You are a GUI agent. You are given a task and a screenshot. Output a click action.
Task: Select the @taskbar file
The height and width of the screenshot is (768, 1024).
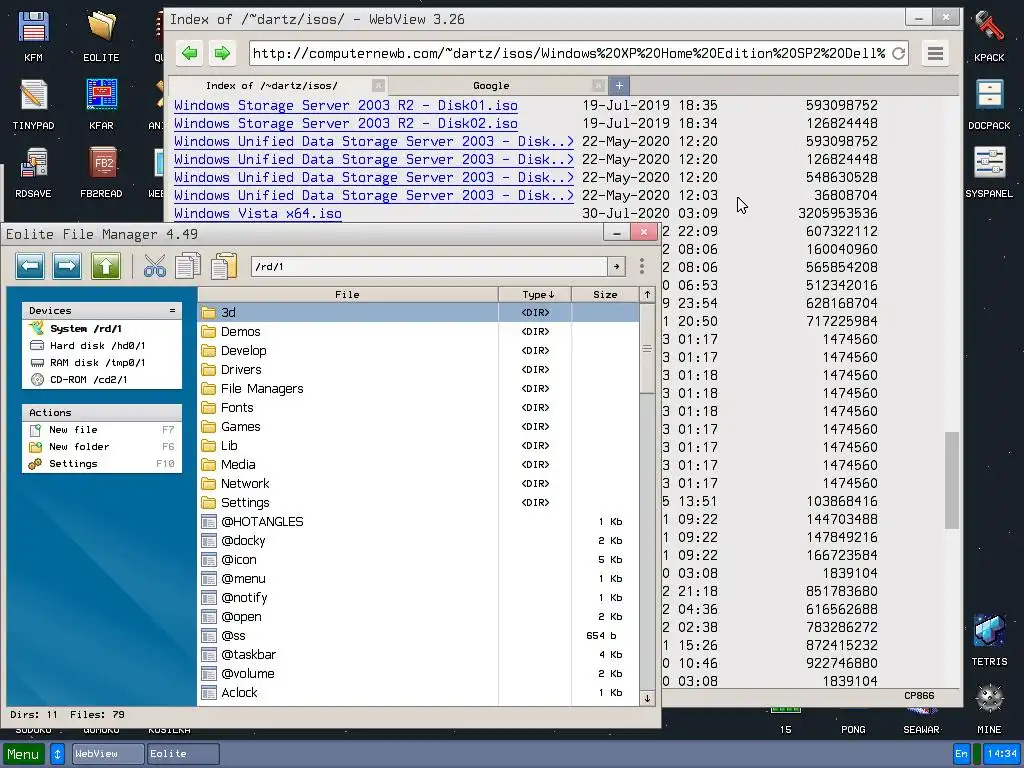coord(418,654)
